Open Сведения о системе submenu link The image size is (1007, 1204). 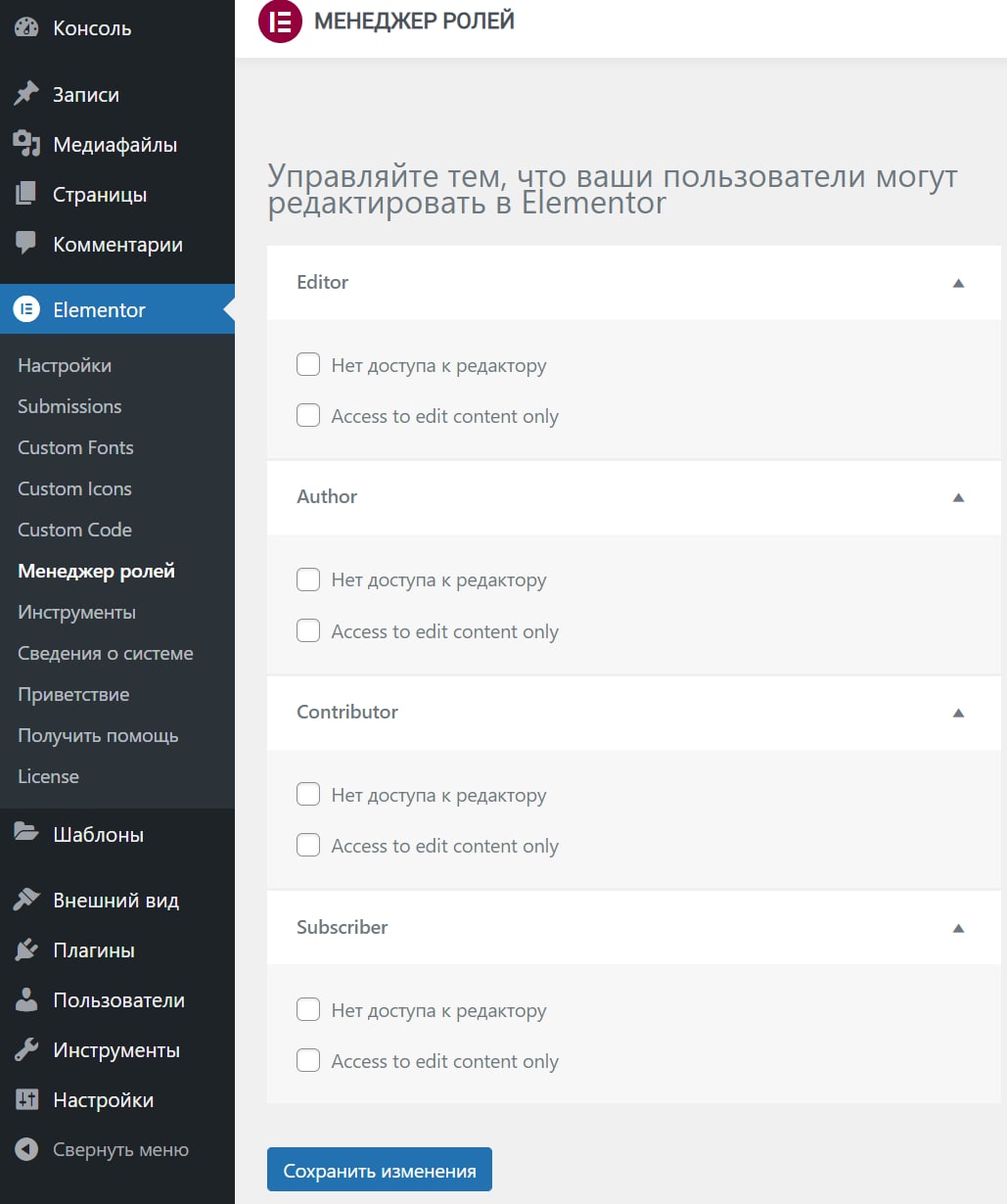(106, 653)
